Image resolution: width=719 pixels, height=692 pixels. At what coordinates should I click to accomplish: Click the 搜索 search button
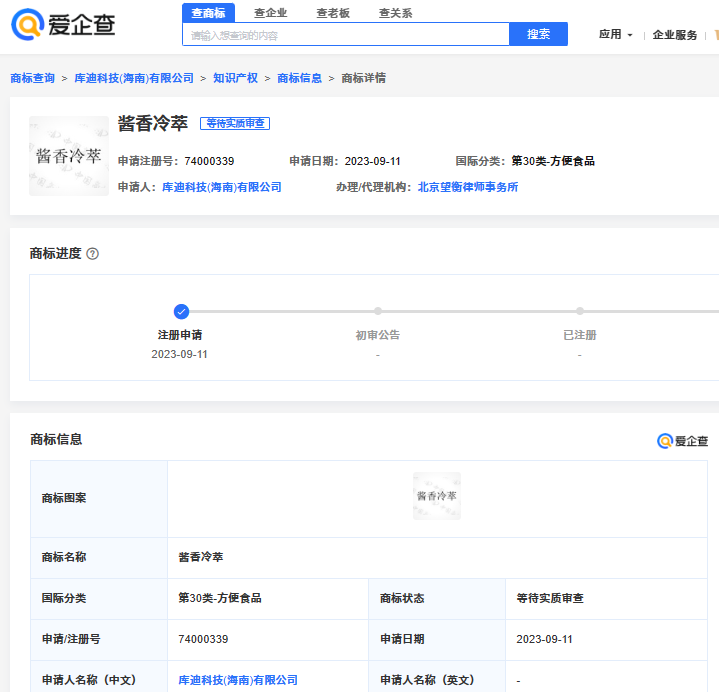pos(538,34)
